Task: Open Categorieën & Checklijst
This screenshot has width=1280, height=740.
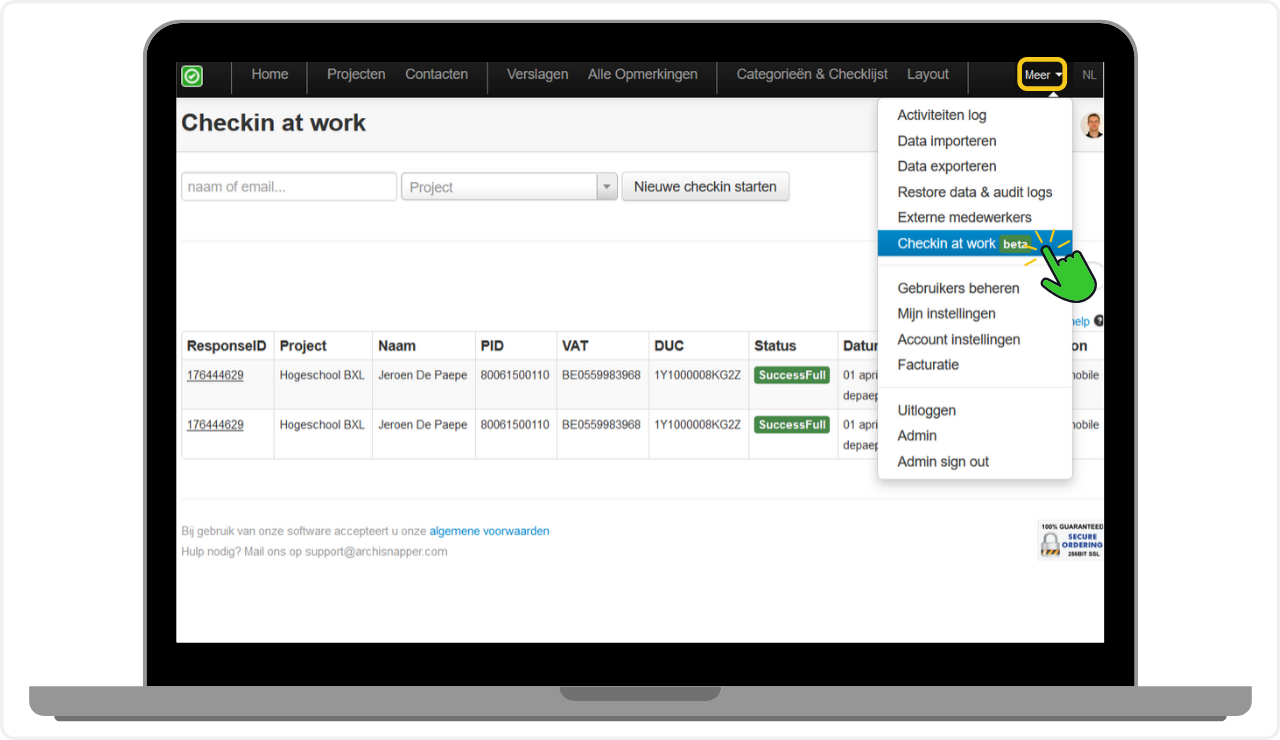Action: coord(812,74)
